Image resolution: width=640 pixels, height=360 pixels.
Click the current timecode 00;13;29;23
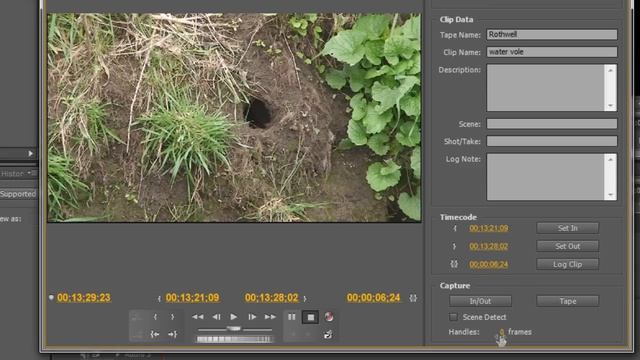tap(84, 298)
